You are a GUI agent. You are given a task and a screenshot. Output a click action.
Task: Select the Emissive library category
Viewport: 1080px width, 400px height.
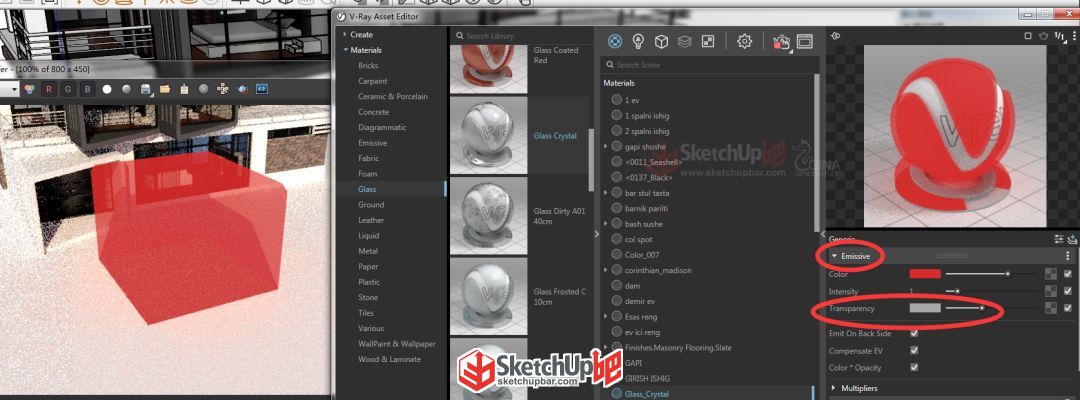coord(373,143)
